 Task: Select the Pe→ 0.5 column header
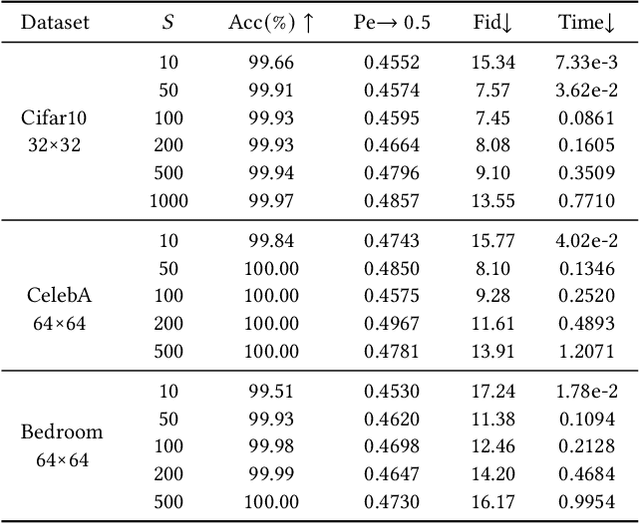click(392, 22)
